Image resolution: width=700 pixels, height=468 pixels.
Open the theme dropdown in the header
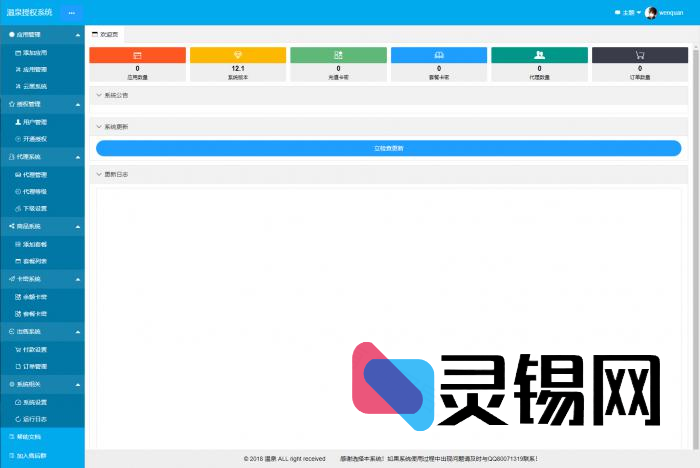click(628, 13)
